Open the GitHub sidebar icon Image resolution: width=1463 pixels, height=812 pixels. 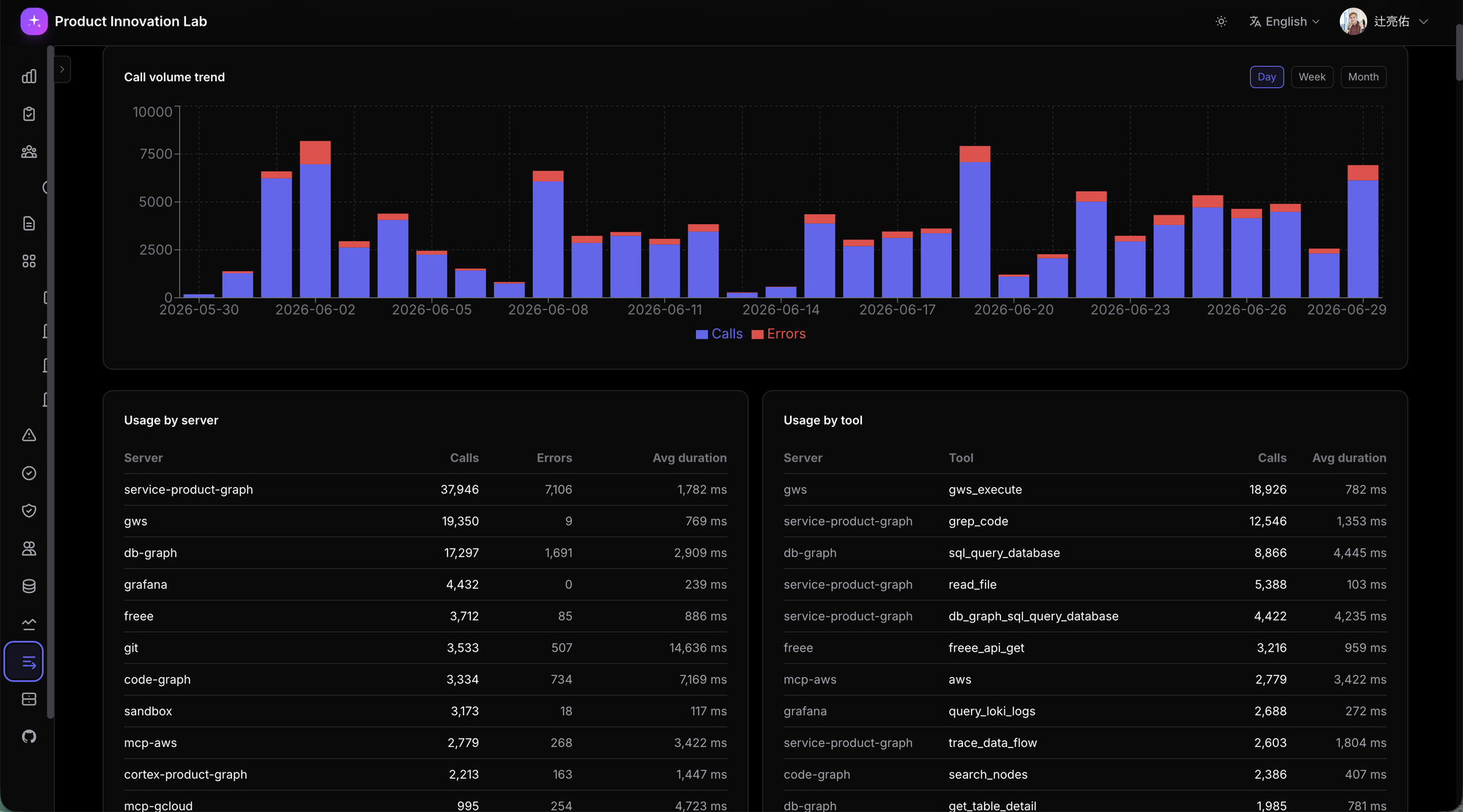click(29, 737)
